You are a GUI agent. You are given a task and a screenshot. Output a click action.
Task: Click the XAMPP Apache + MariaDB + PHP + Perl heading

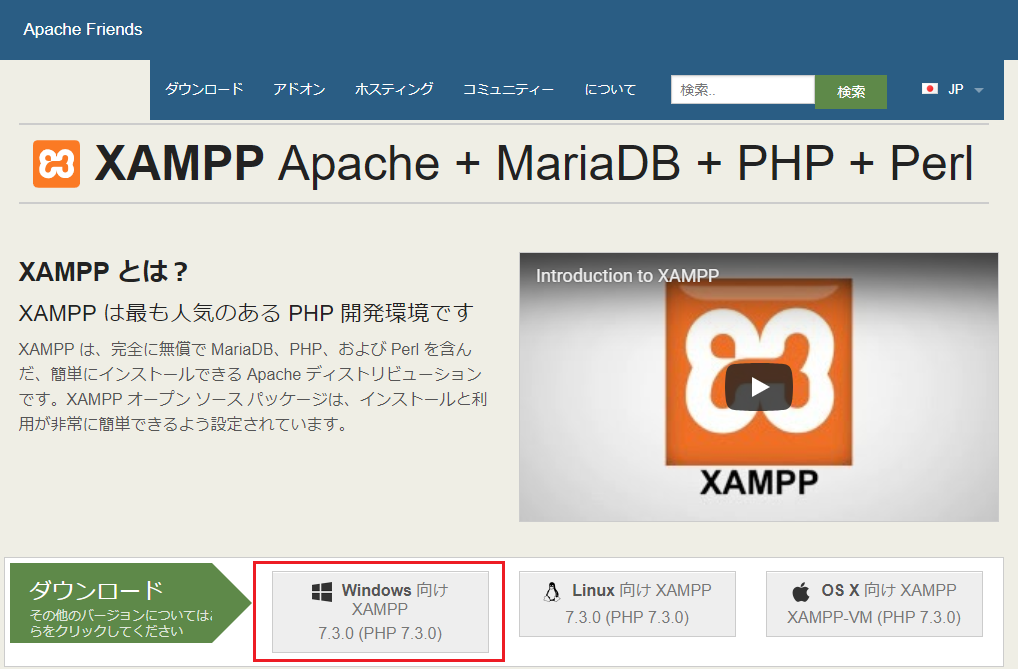pyautogui.click(x=534, y=163)
